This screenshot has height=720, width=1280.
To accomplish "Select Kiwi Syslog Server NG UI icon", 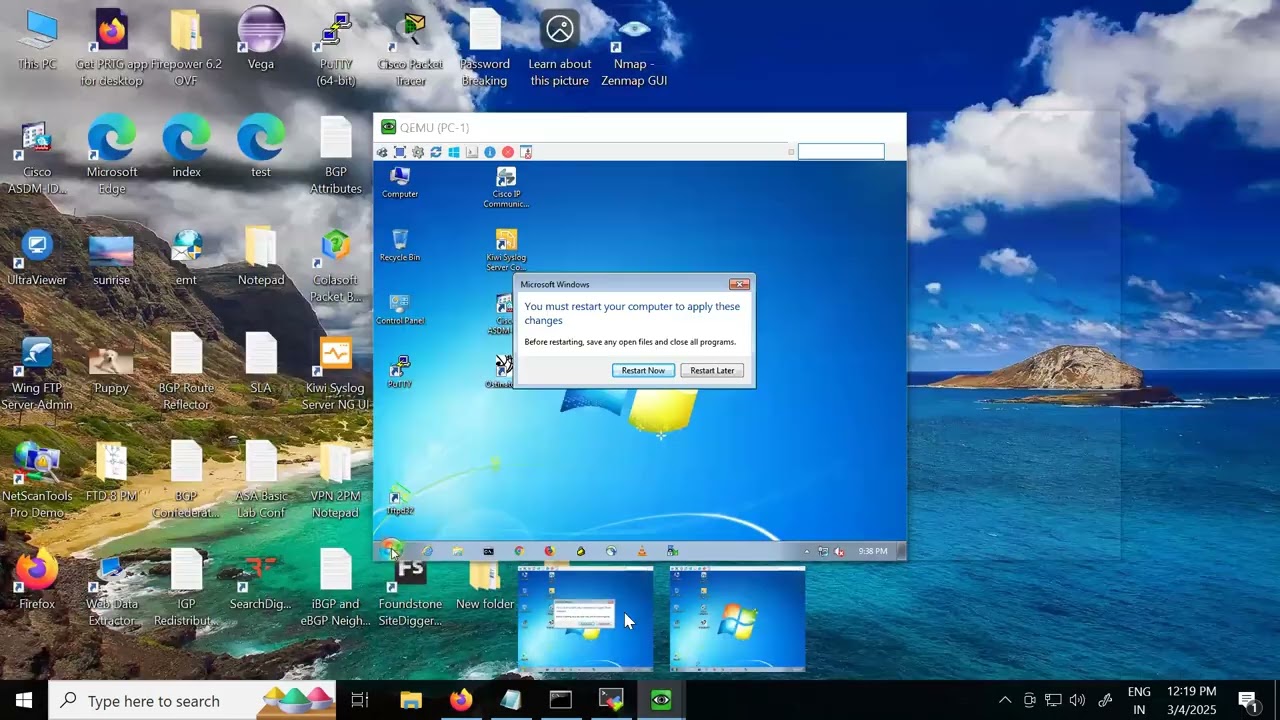I will [x=336, y=374].
